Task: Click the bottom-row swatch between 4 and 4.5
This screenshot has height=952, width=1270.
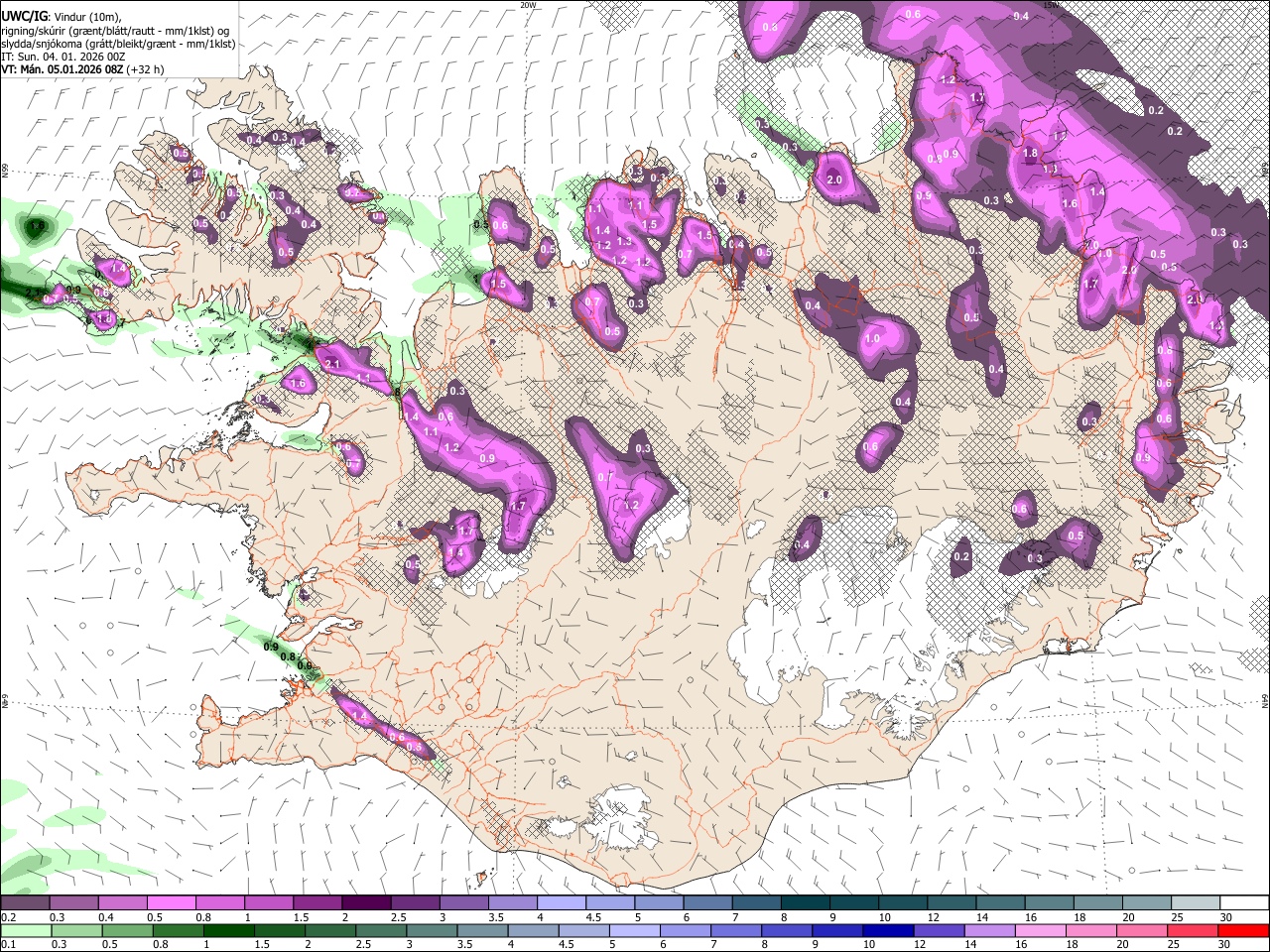Action: pos(533,931)
